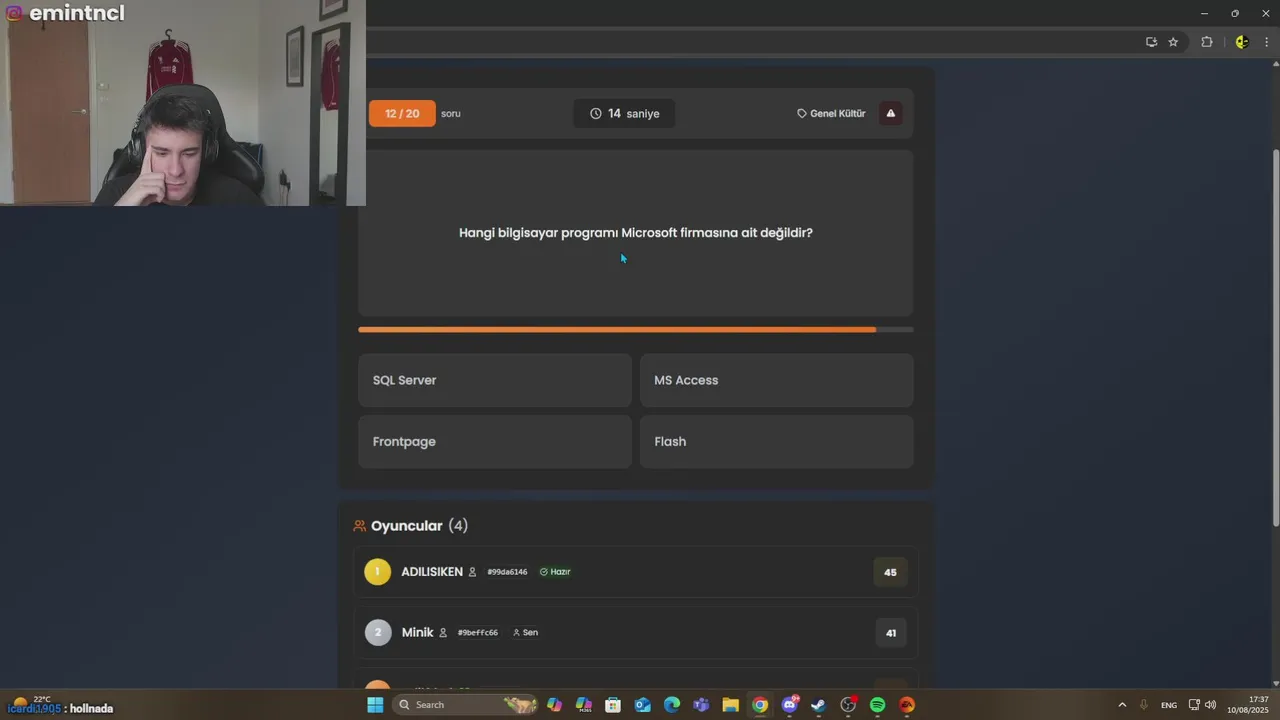Click the 22°C weather widget
Image resolution: width=1280 pixels, height=720 pixels.
[32, 704]
